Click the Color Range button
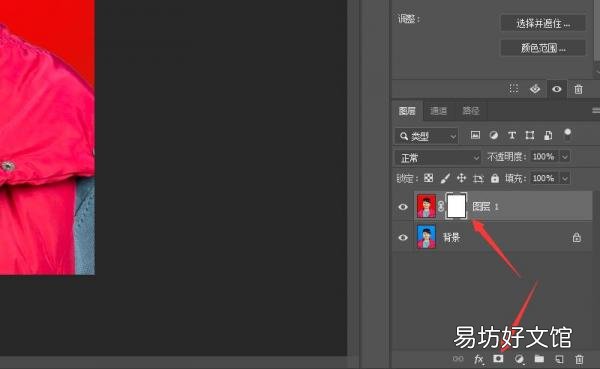Image resolution: width=600 pixels, height=369 pixels. point(543,48)
